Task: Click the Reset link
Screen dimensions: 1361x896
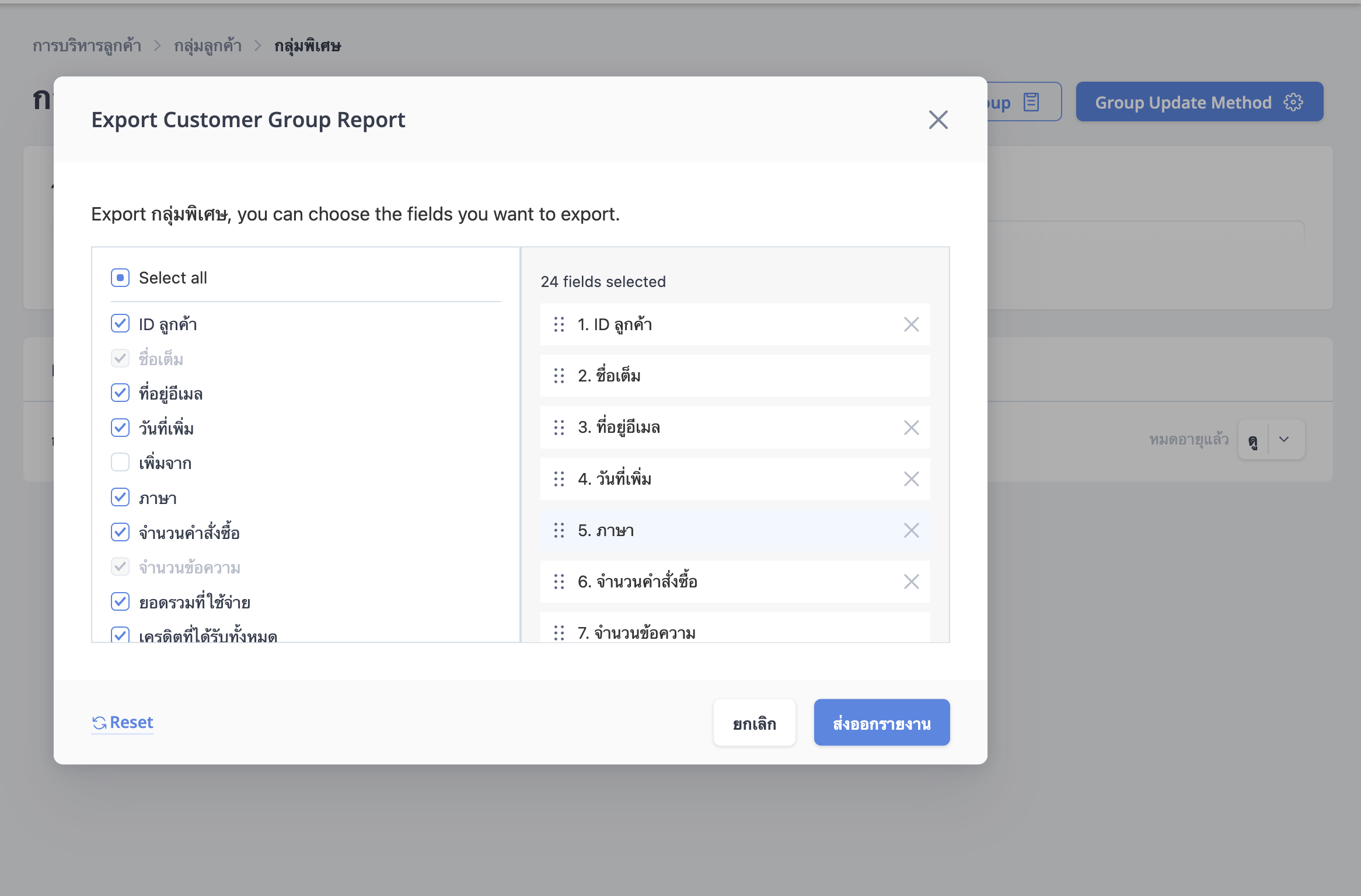Action: (x=123, y=723)
